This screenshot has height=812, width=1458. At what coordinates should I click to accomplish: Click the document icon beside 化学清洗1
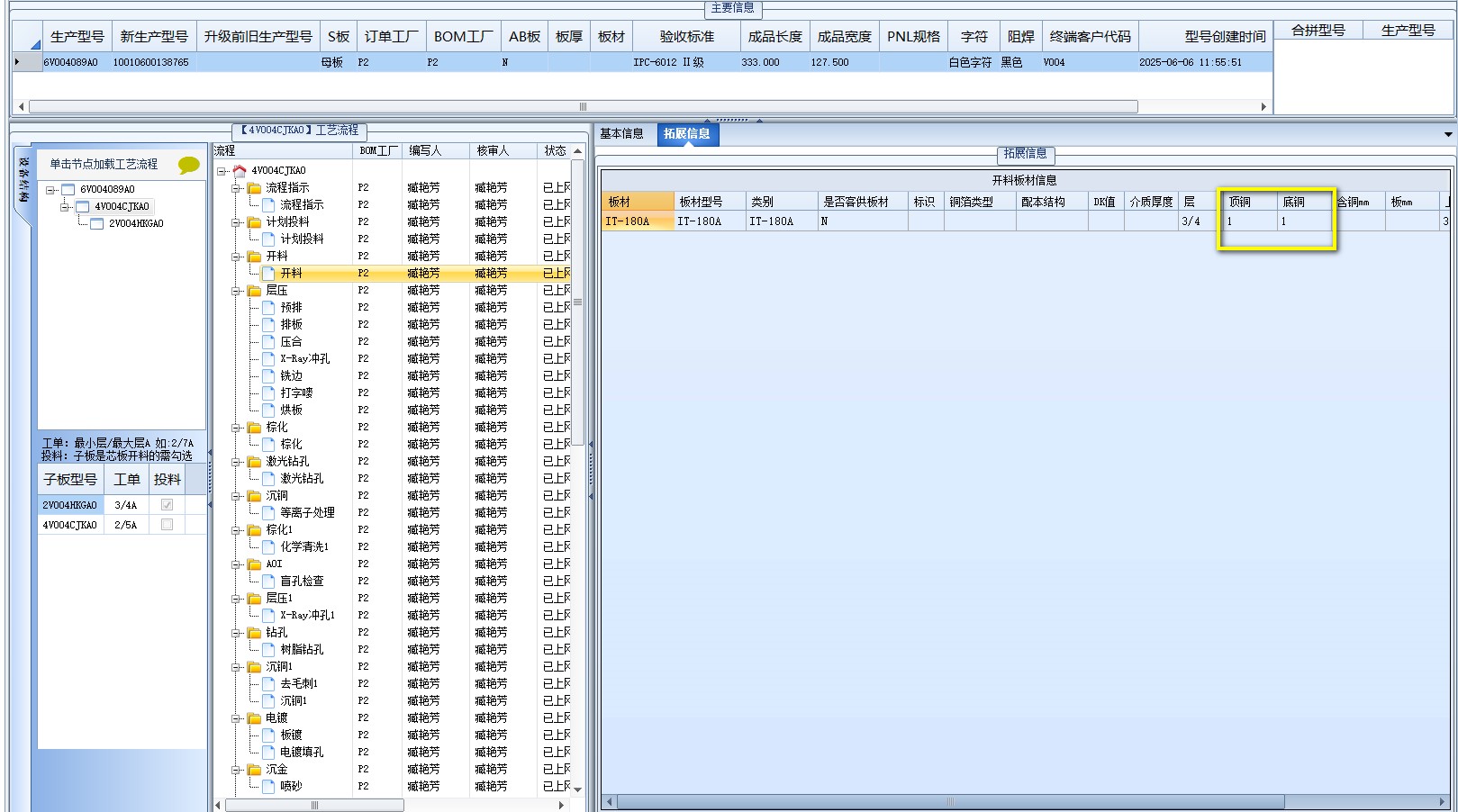click(x=268, y=546)
